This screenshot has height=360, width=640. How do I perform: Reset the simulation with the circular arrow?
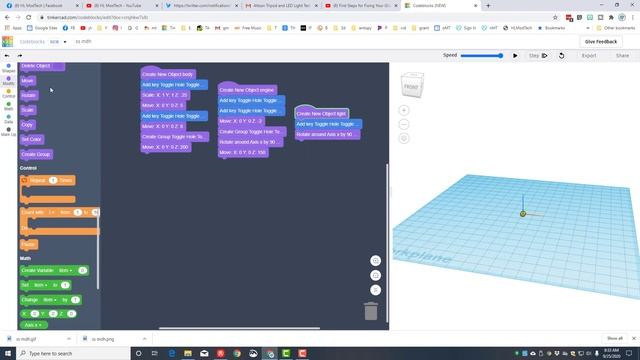tap(562, 56)
